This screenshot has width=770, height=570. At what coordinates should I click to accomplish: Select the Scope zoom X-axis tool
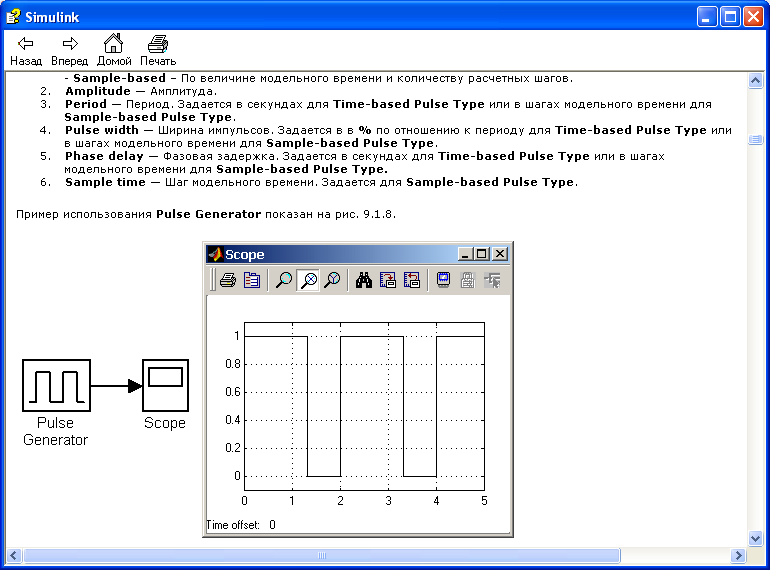point(308,280)
